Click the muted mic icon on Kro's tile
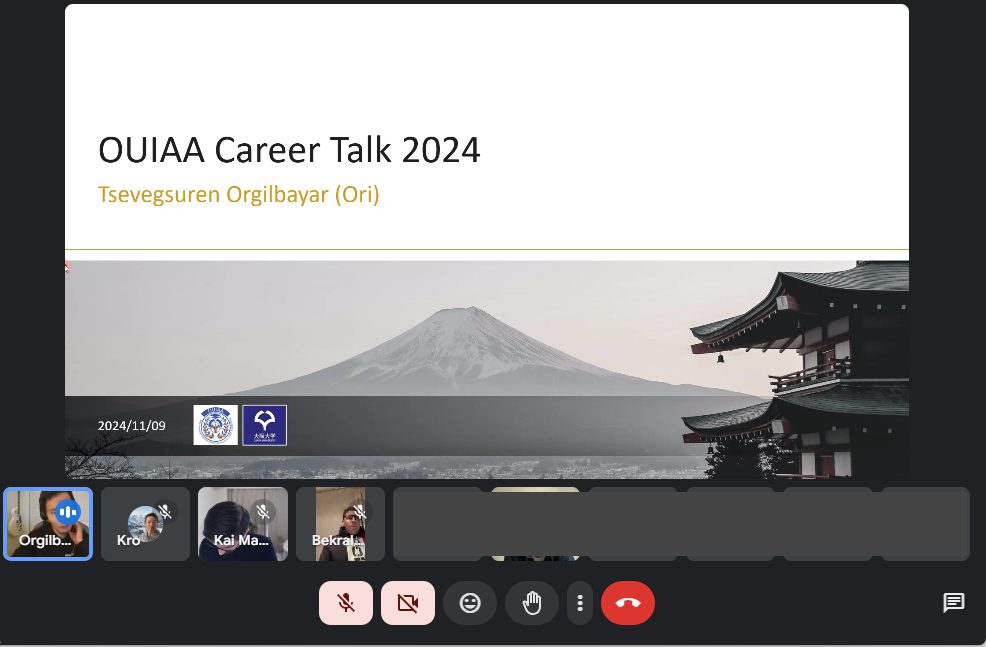The image size is (986, 647). point(165,512)
